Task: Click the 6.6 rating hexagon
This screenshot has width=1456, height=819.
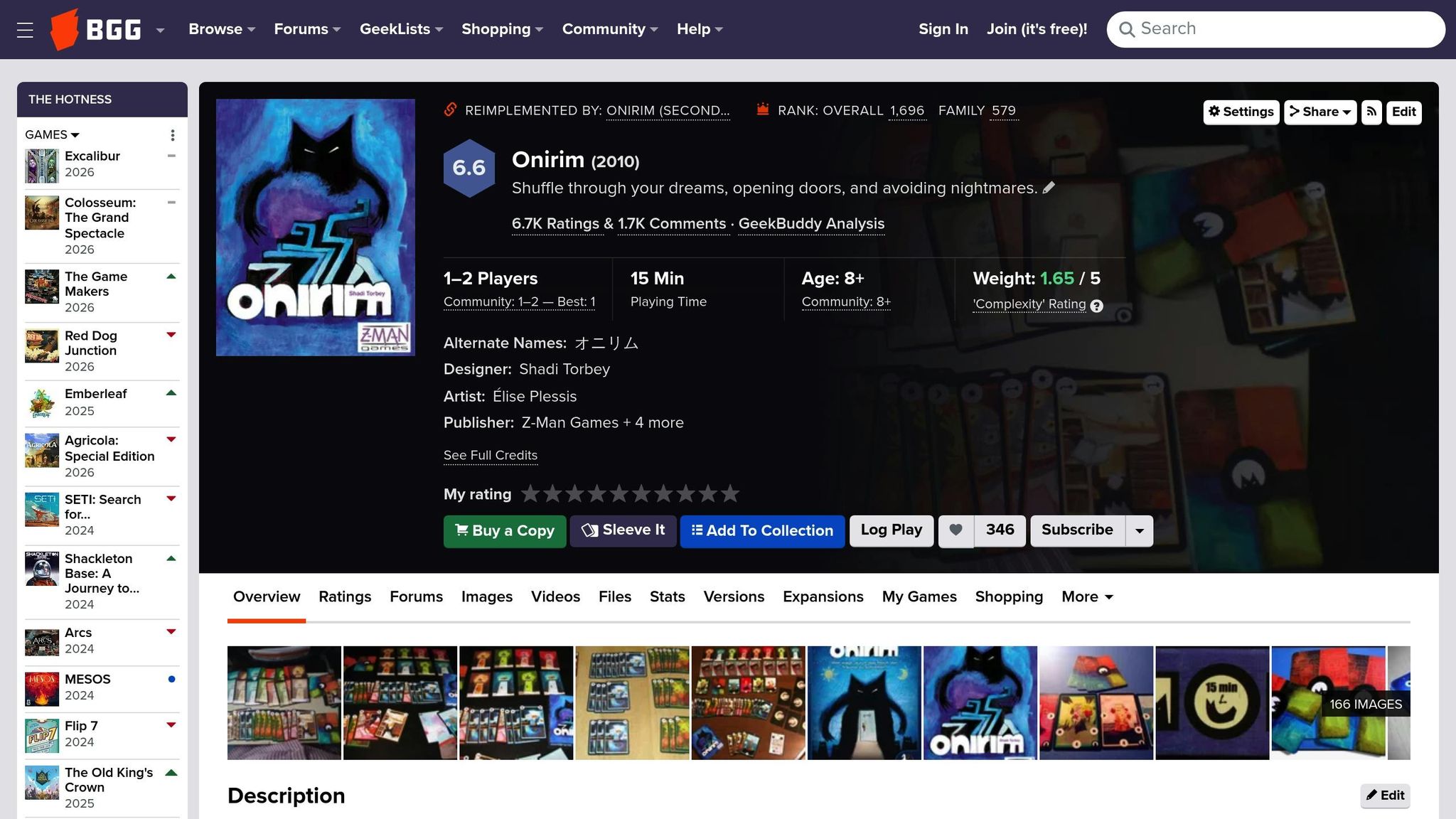Action: (469, 168)
